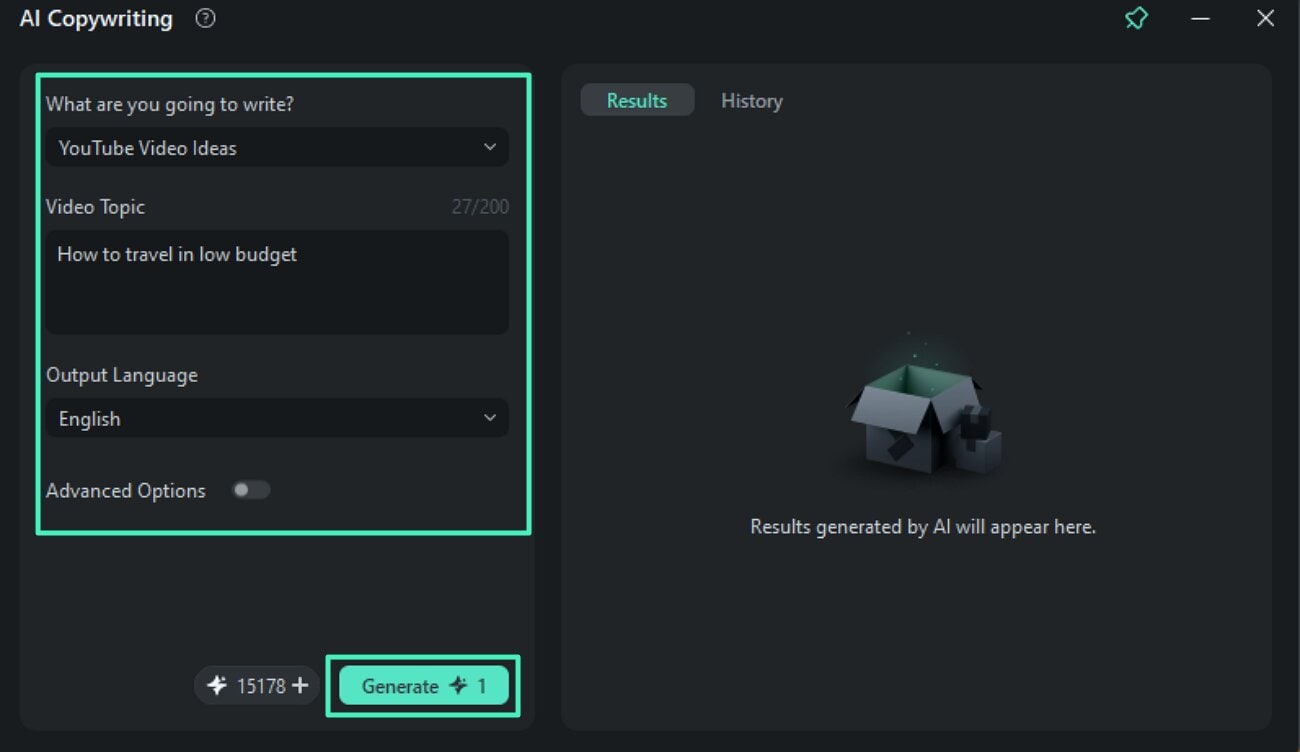Click the 'What are you going to write?' label
The height and width of the screenshot is (752, 1300).
(x=170, y=104)
